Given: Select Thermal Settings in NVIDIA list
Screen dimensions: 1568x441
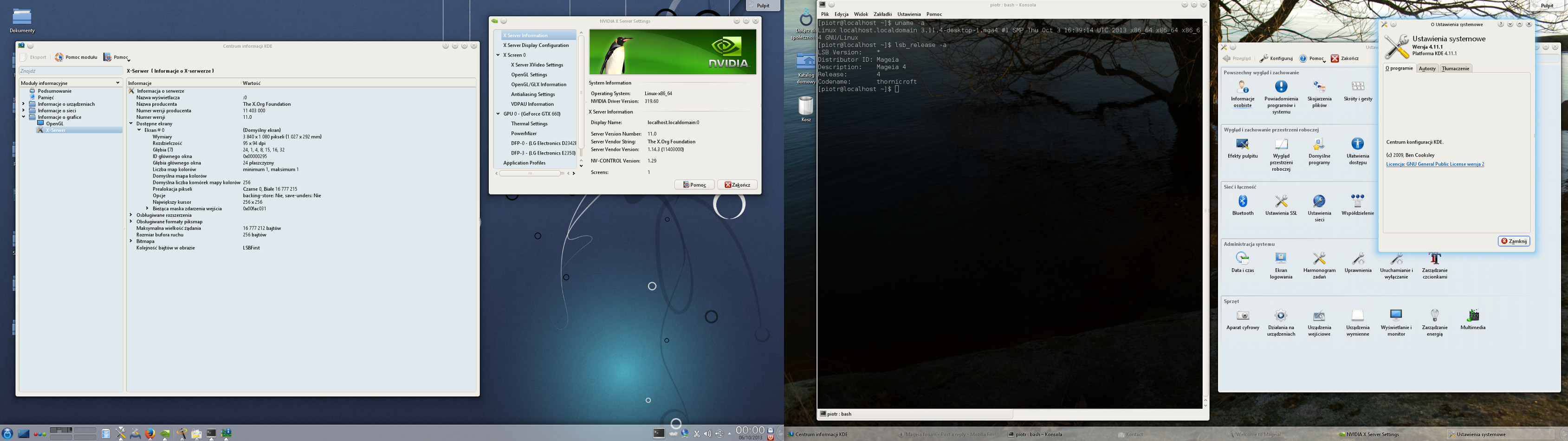Looking at the screenshot, I should click(529, 123).
